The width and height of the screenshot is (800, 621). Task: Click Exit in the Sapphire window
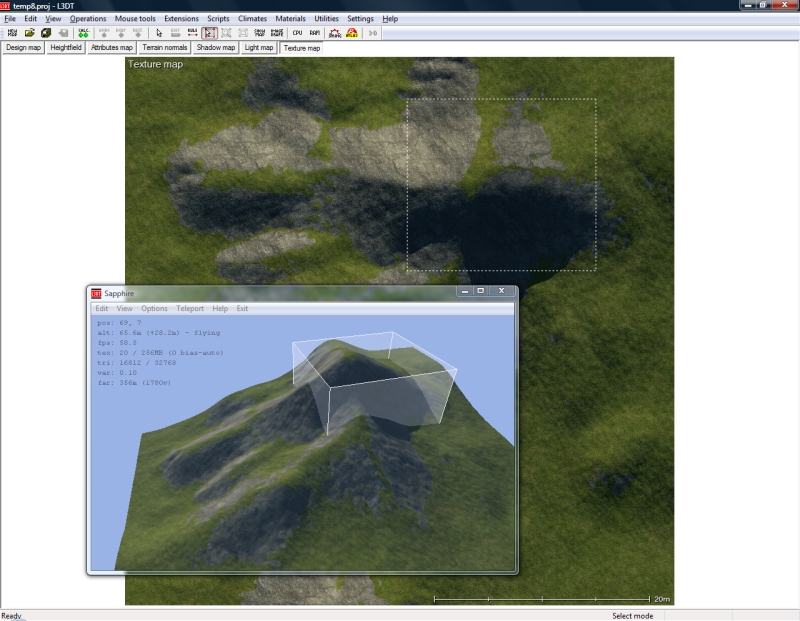(x=242, y=309)
